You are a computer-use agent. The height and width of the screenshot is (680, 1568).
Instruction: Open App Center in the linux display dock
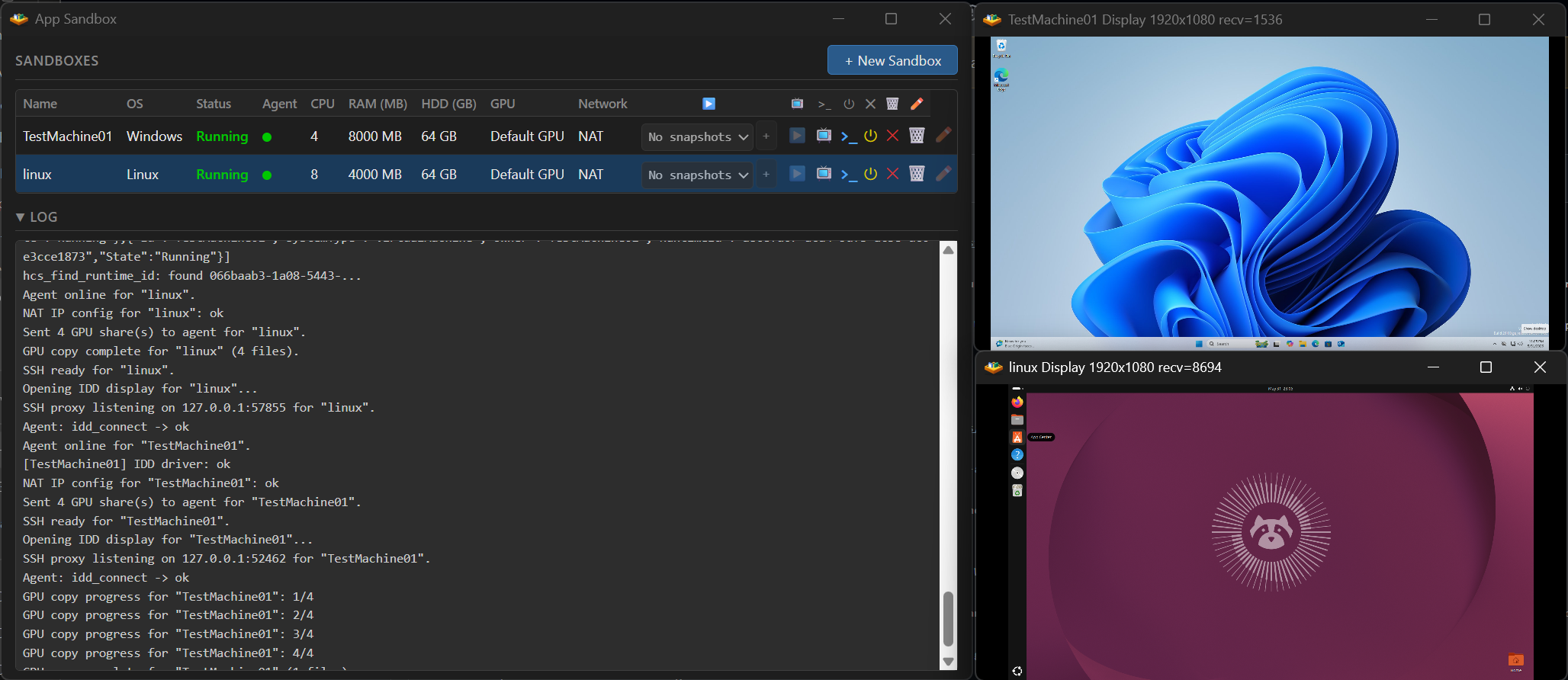coord(1017,437)
